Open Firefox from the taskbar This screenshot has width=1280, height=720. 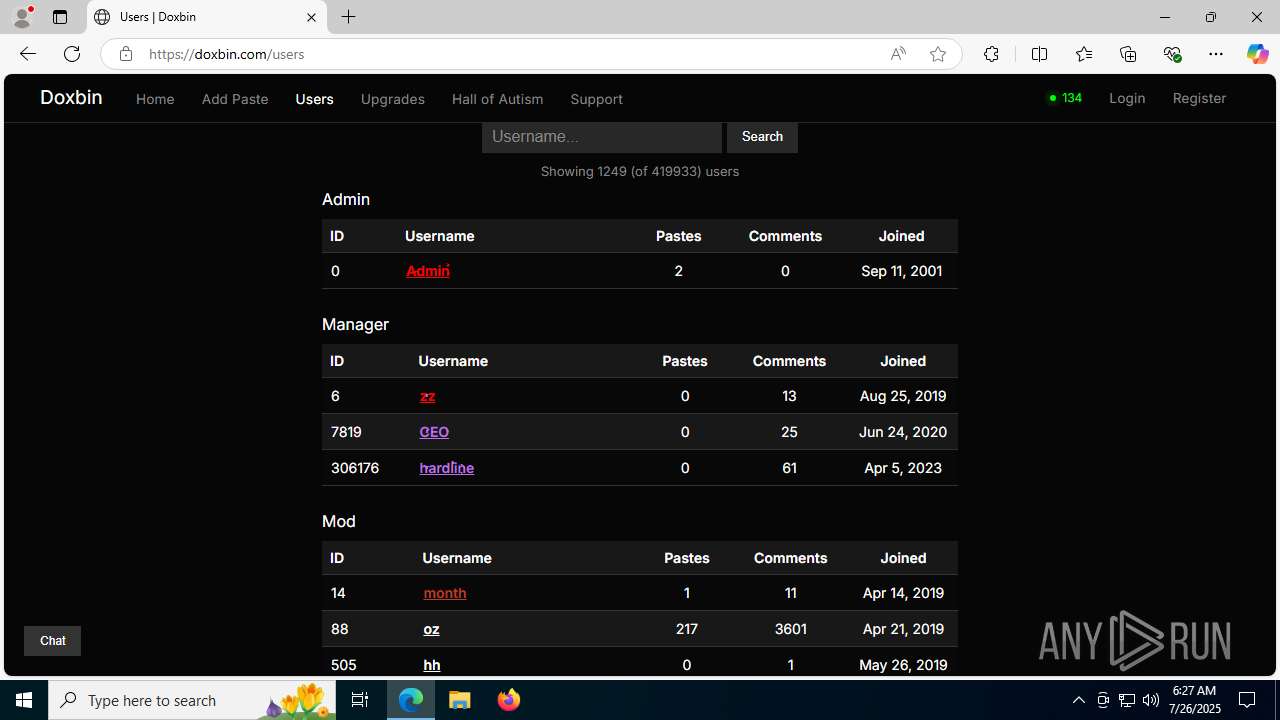(509, 700)
